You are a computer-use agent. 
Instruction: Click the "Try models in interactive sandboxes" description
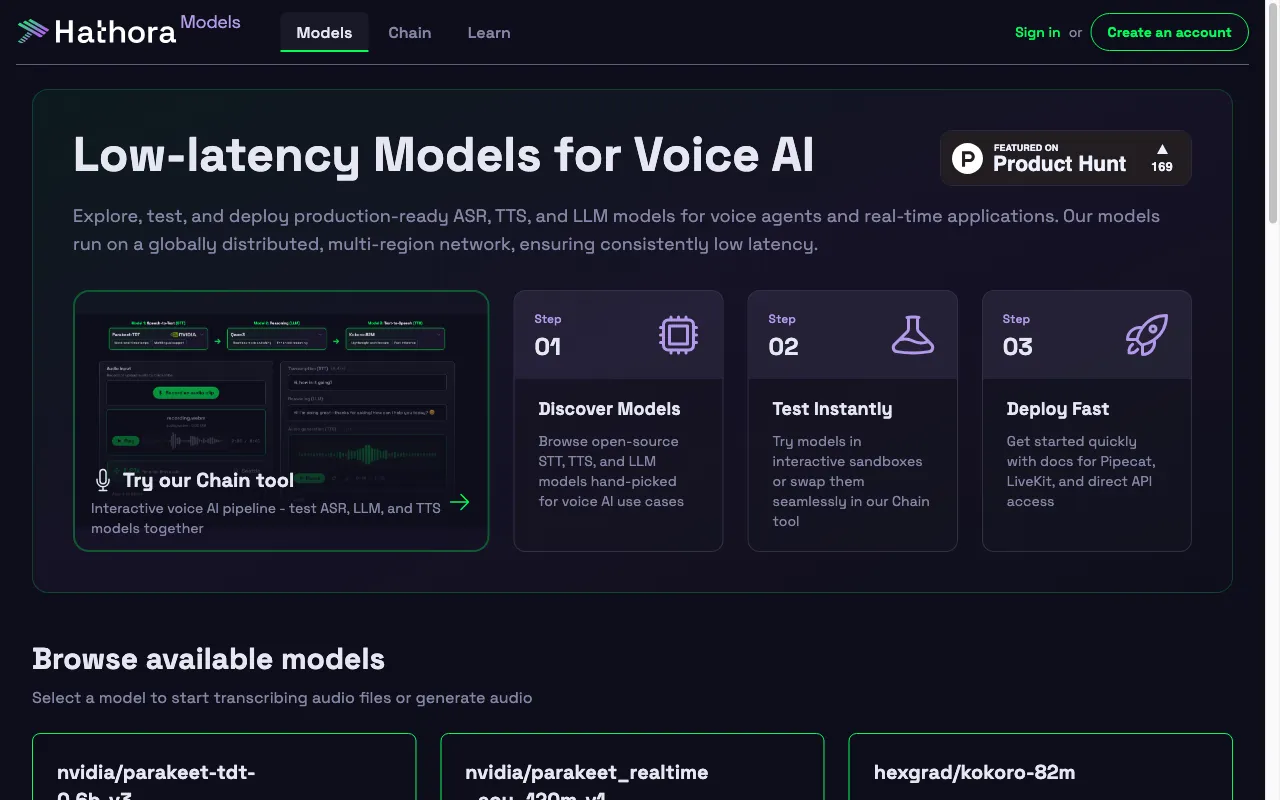851,481
